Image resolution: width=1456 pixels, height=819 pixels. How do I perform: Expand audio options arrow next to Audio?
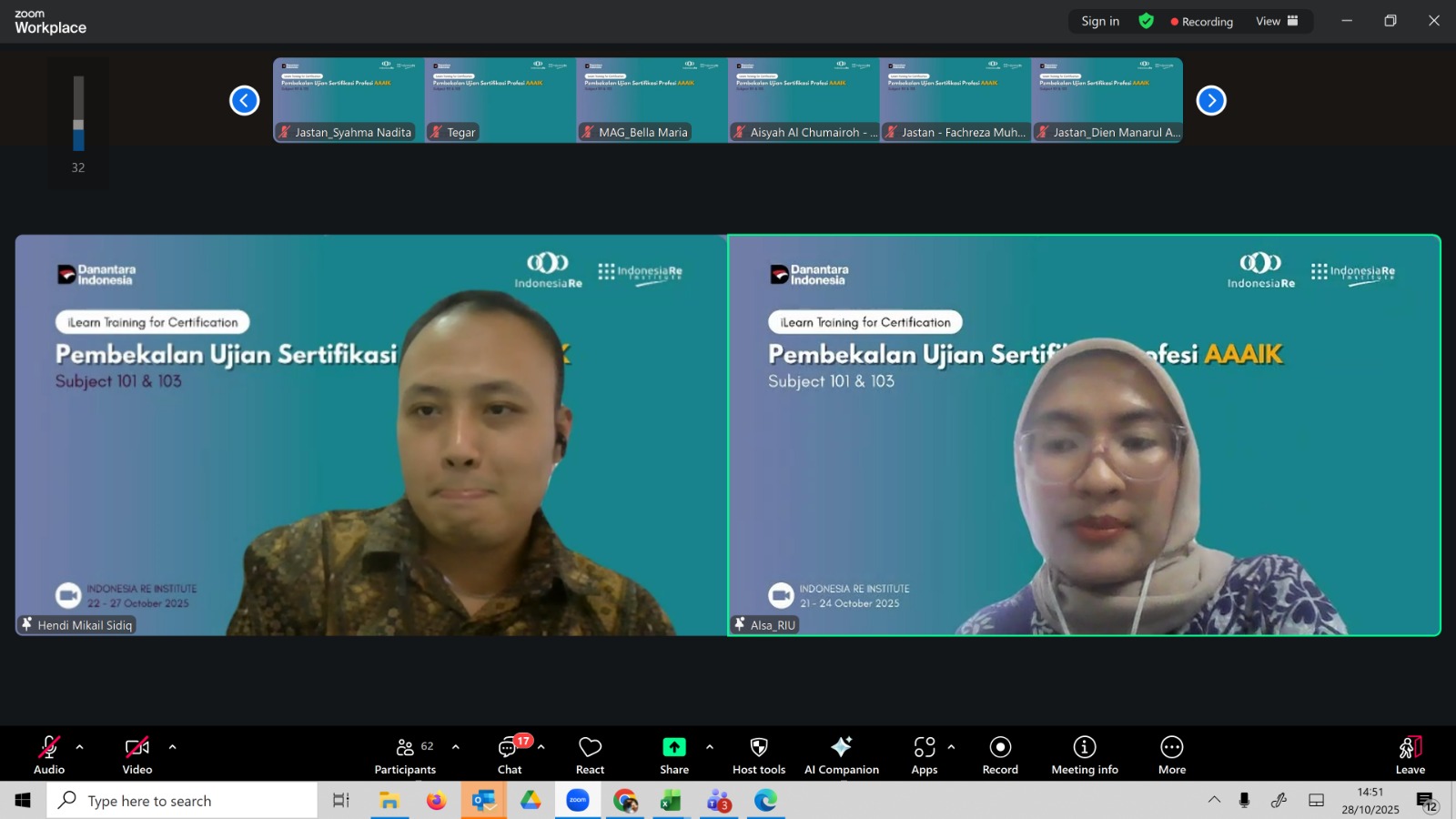point(80,747)
